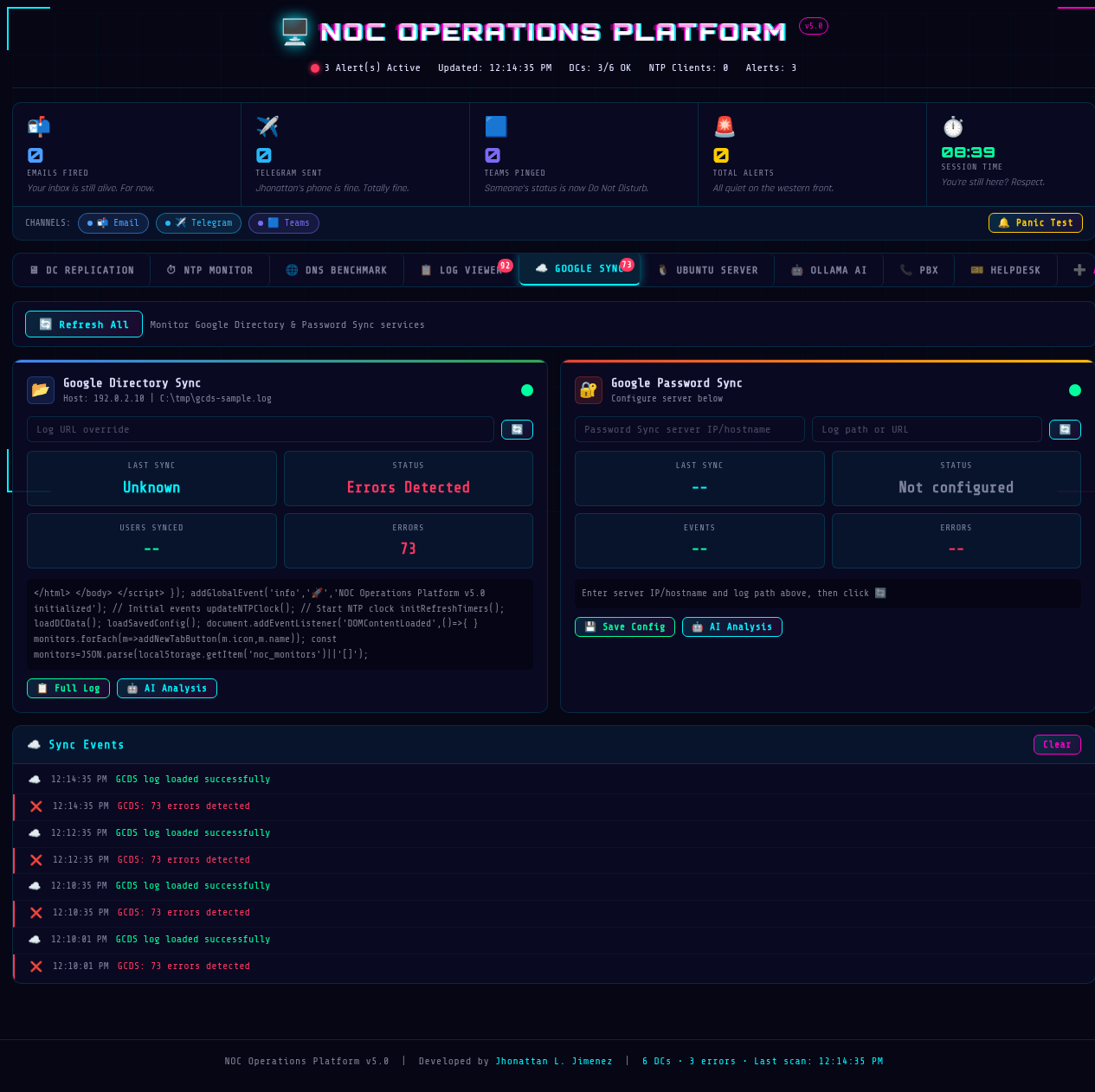Click the green status dot on Password Sync
This screenshot has height=1092, width=1095.
[1075, 390]
